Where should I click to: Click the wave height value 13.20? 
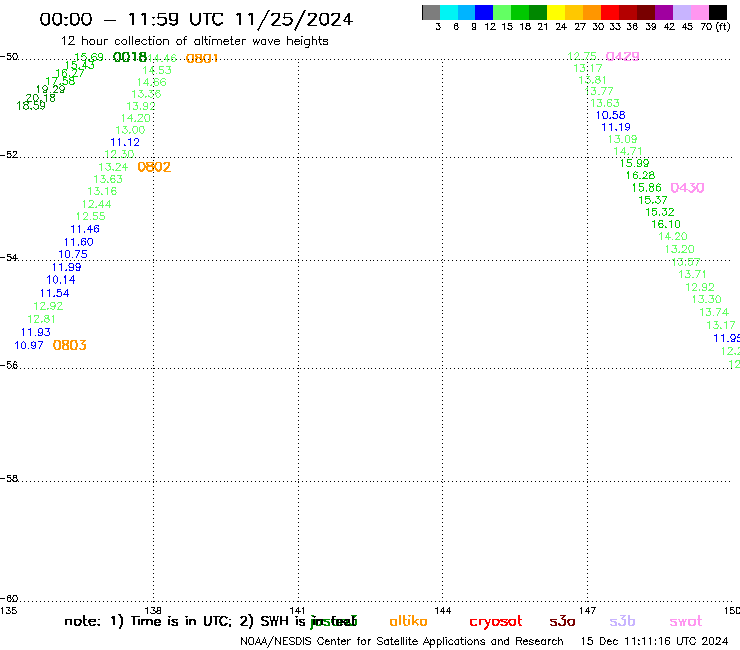[680, 249]
